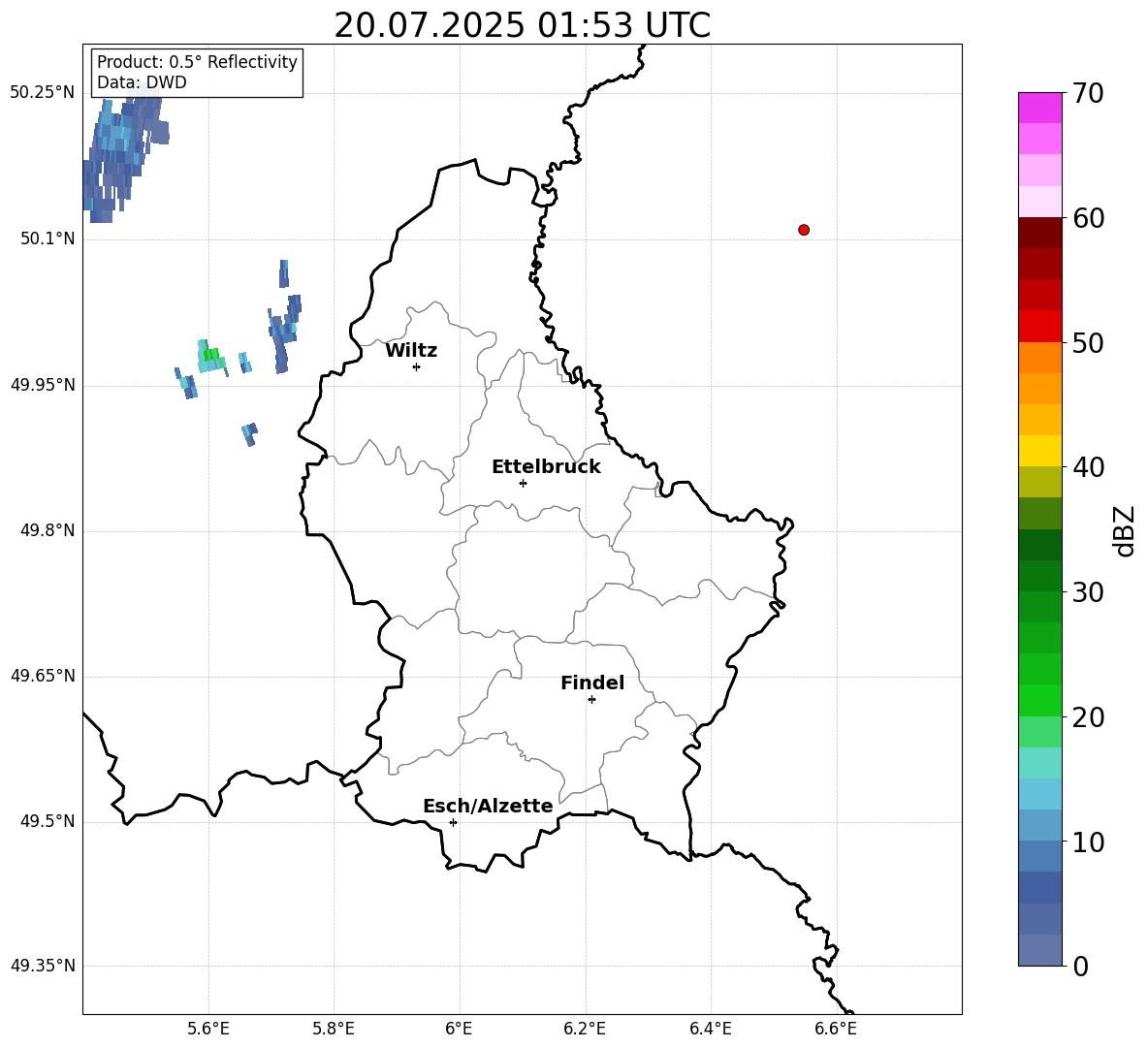Click the 49.35°N latitude label
1148x1048 pixels.
point(43,966)
